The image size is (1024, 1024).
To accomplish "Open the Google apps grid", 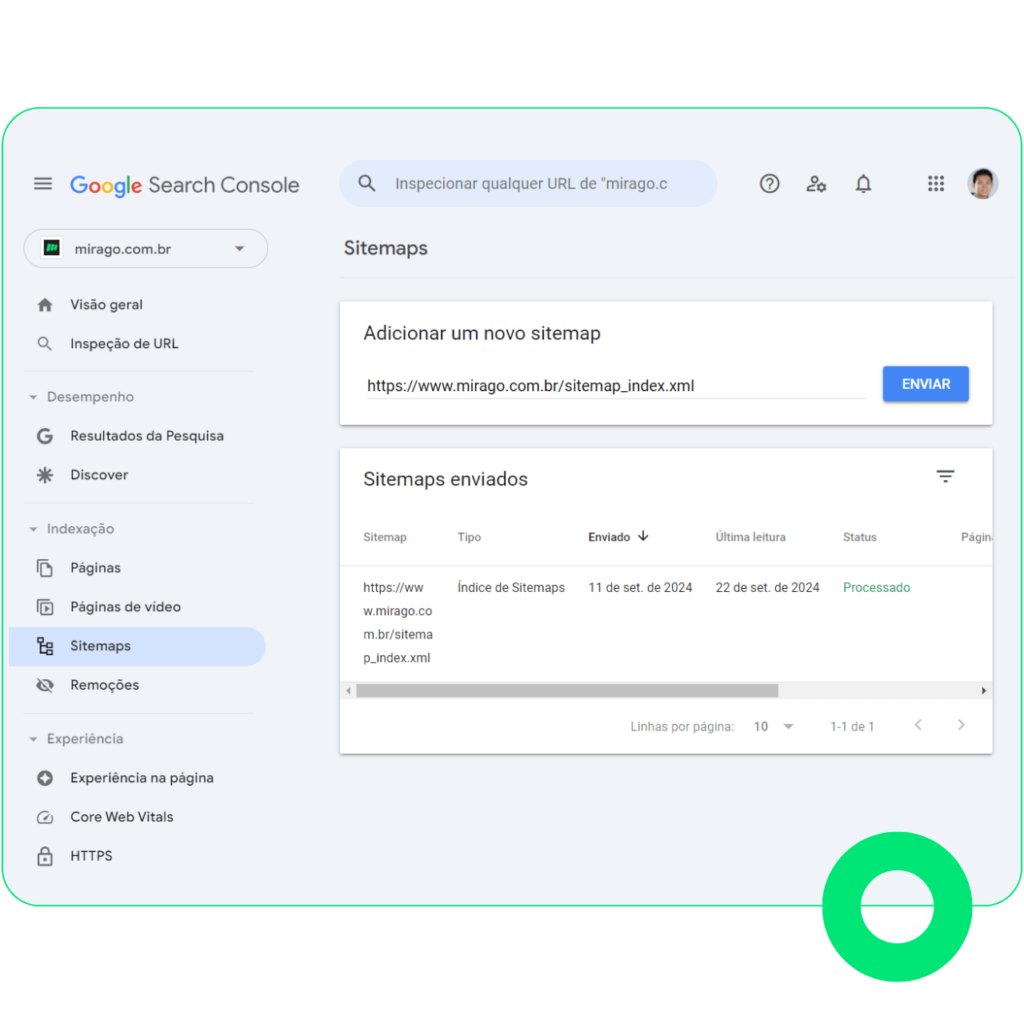I will point(936,184).
